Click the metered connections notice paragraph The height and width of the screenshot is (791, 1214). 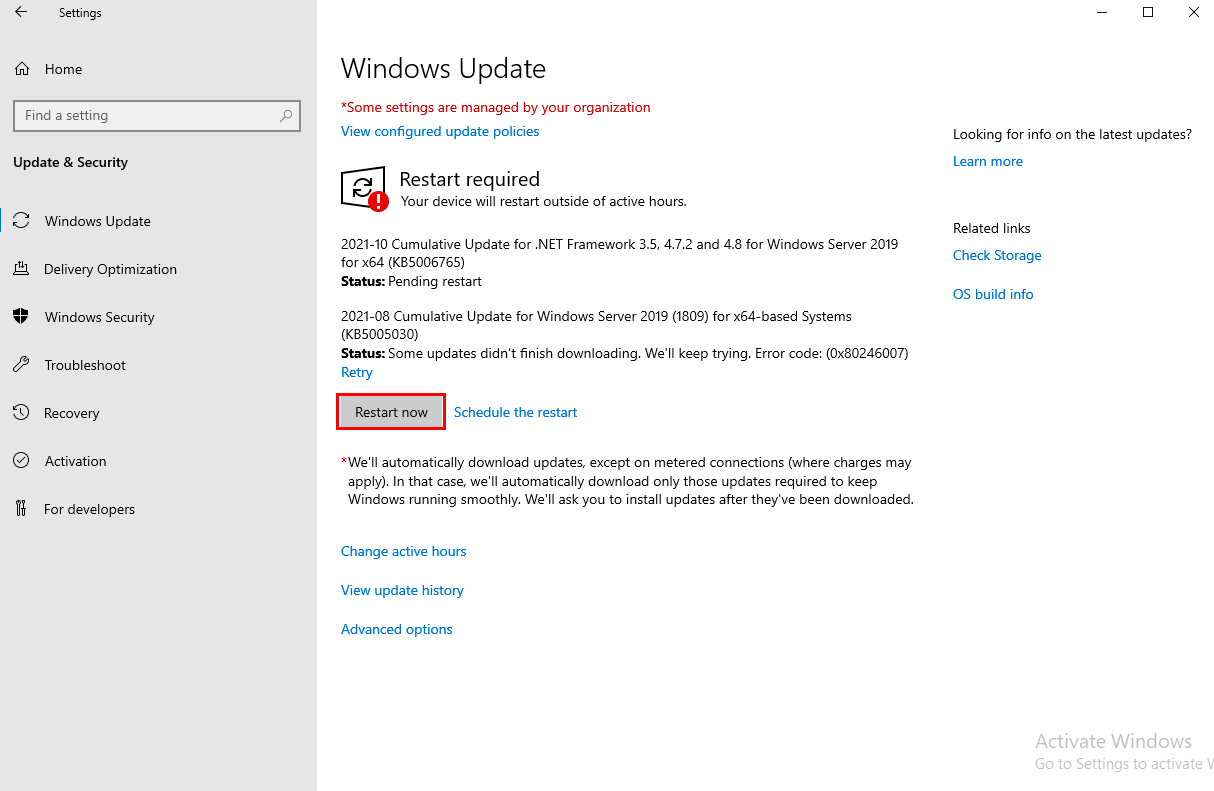click(627, 481)
